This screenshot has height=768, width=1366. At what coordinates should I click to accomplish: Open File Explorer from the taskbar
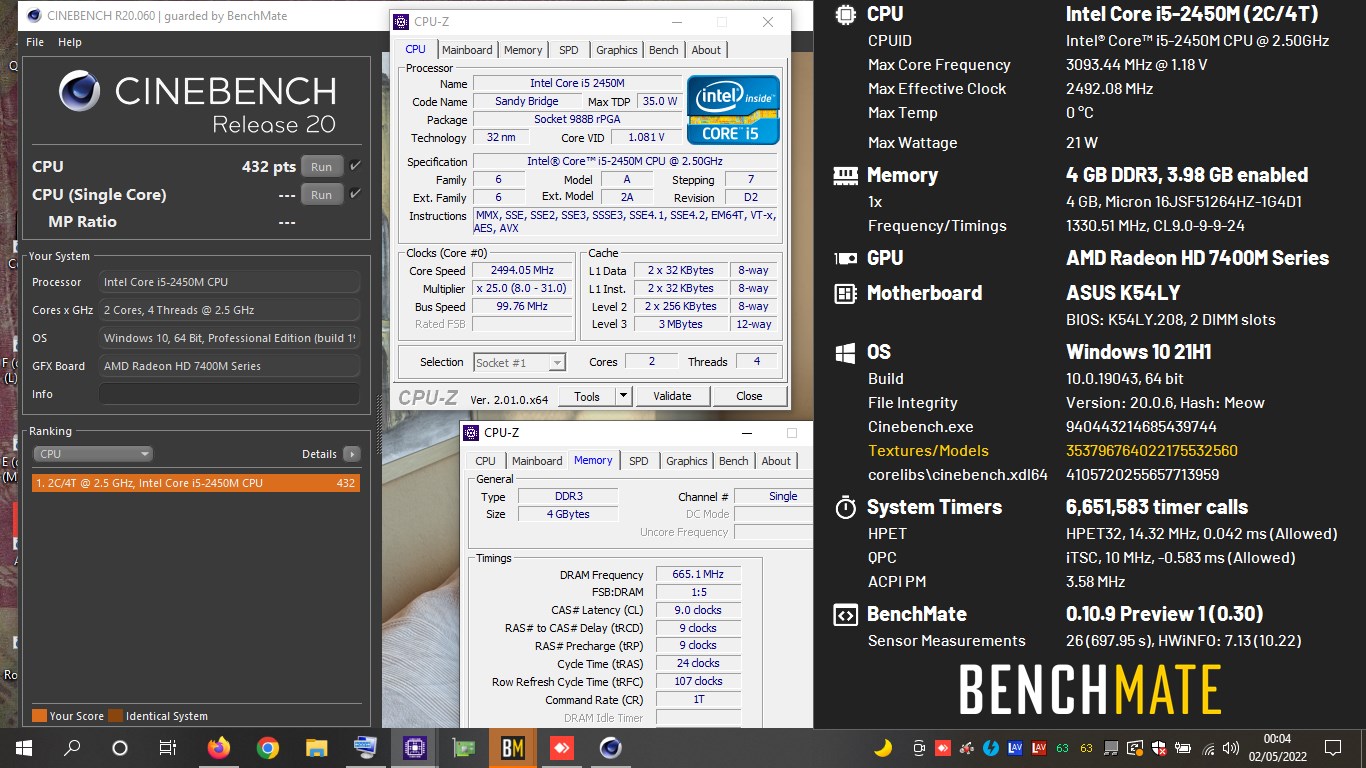point(316,747)
